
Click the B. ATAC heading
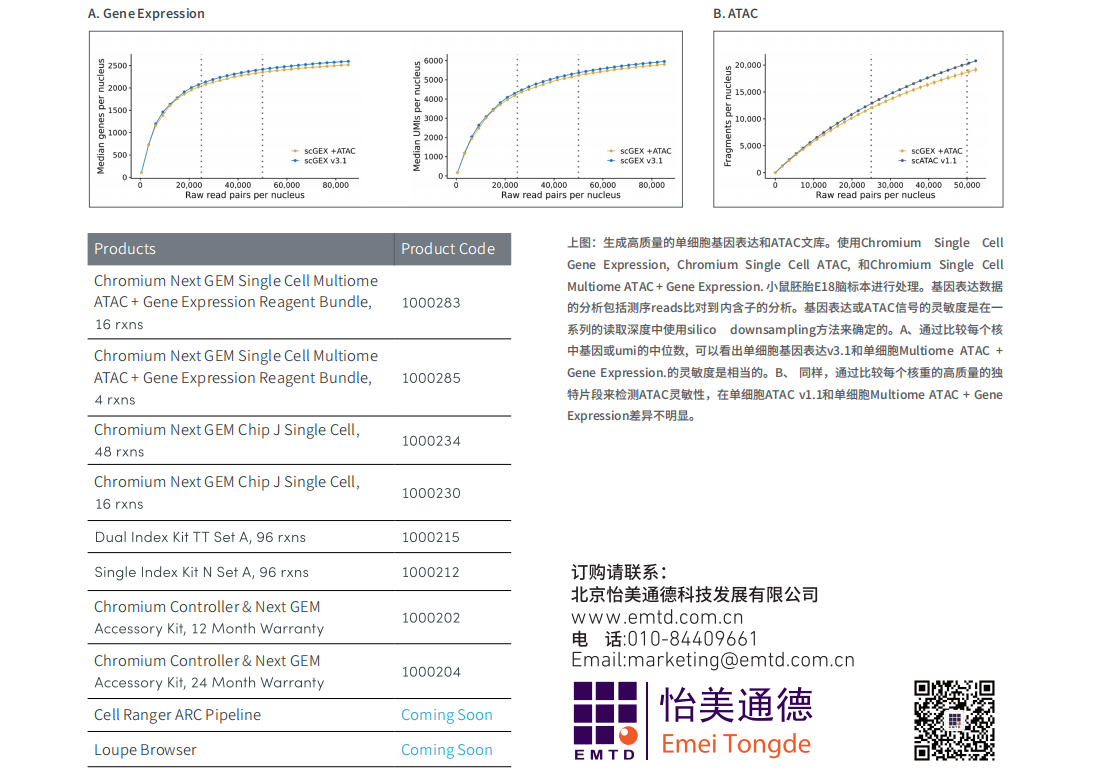[x=735, y=14]
